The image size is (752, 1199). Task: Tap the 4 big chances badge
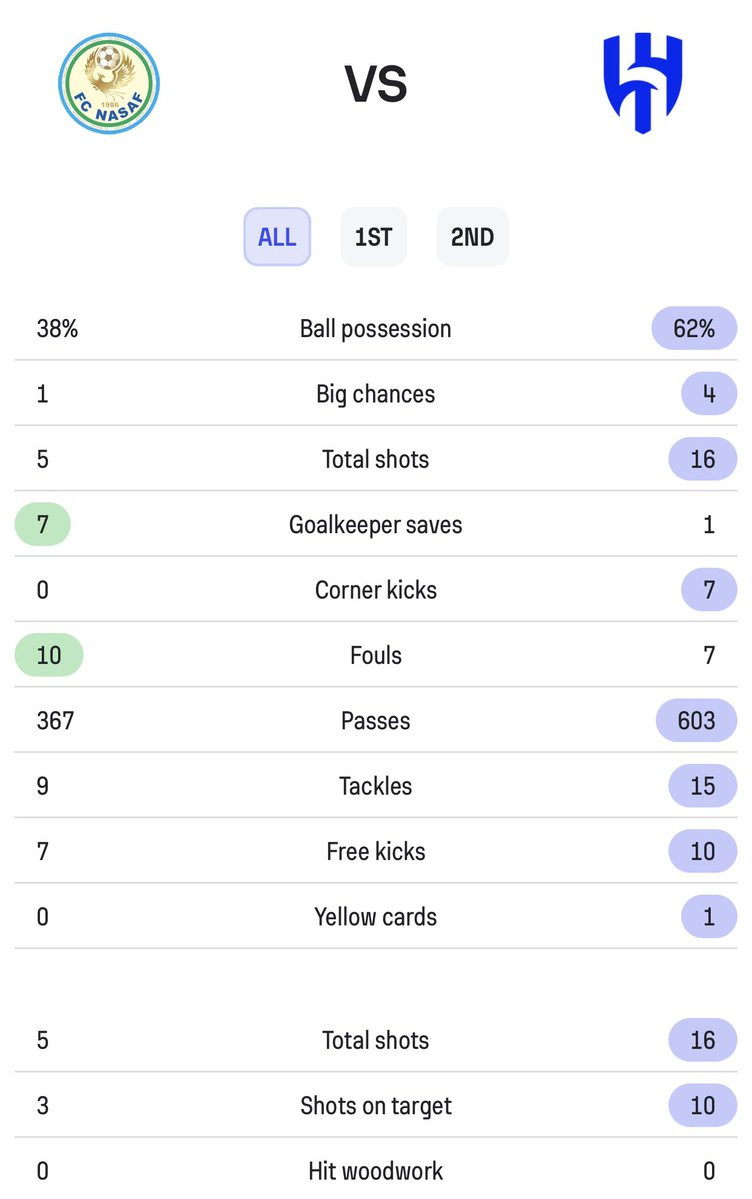point(708,394)
